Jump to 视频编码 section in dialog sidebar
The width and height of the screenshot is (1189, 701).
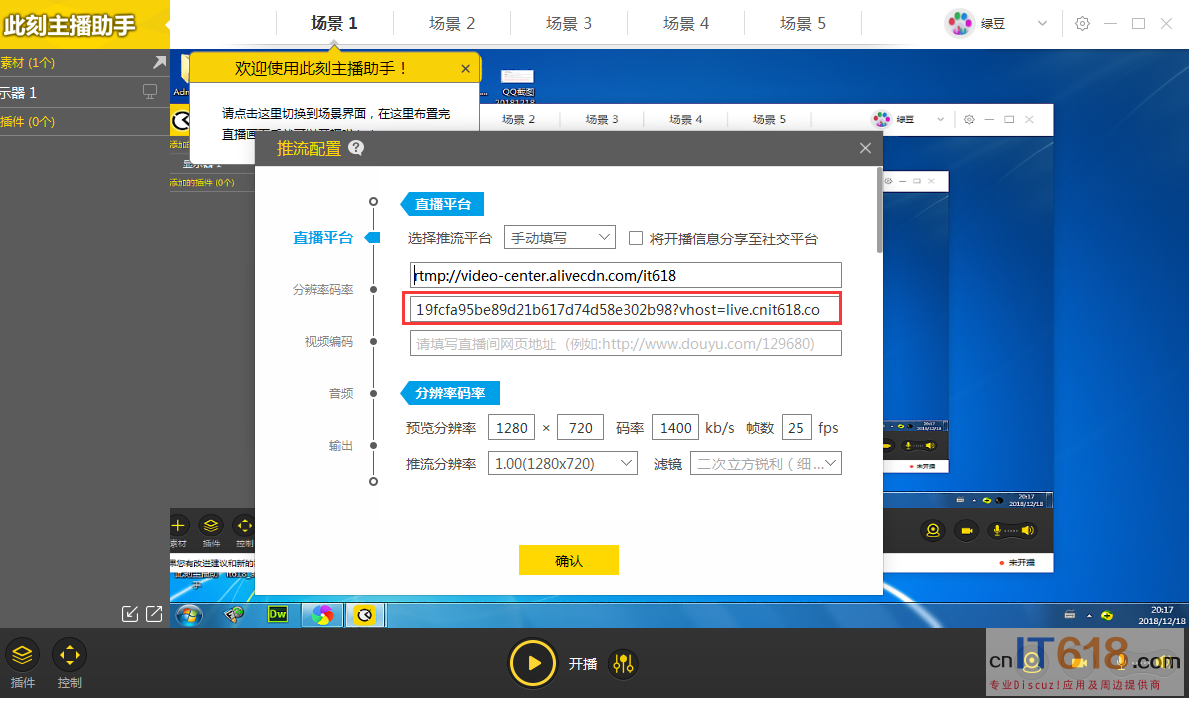click(329, 341)
